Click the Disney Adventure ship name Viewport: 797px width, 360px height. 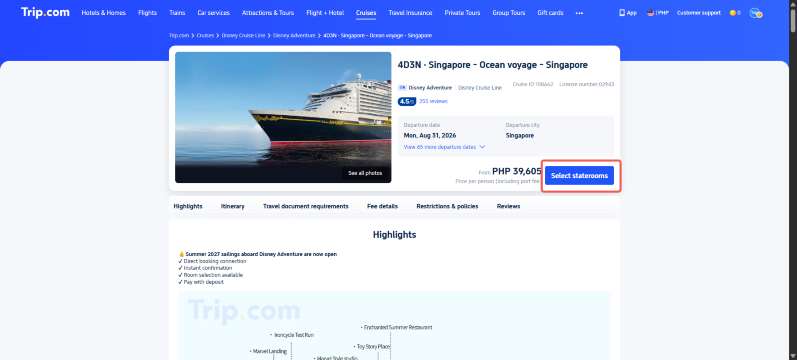(x=430, y=88)
